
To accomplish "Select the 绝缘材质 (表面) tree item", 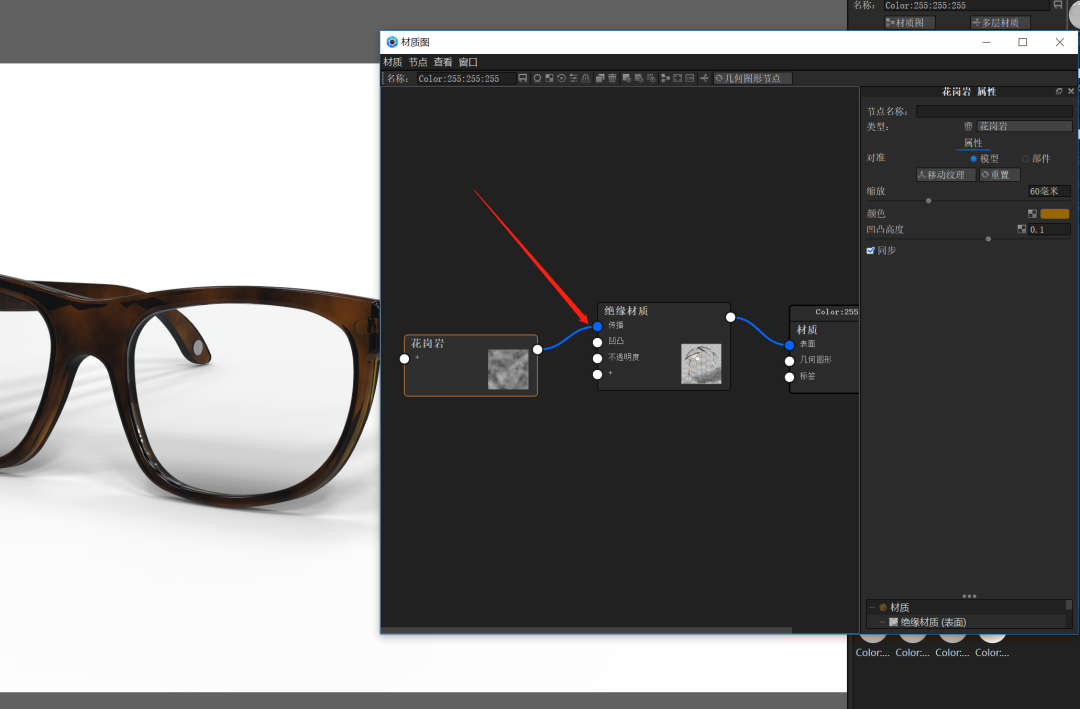I will point(933,622).
